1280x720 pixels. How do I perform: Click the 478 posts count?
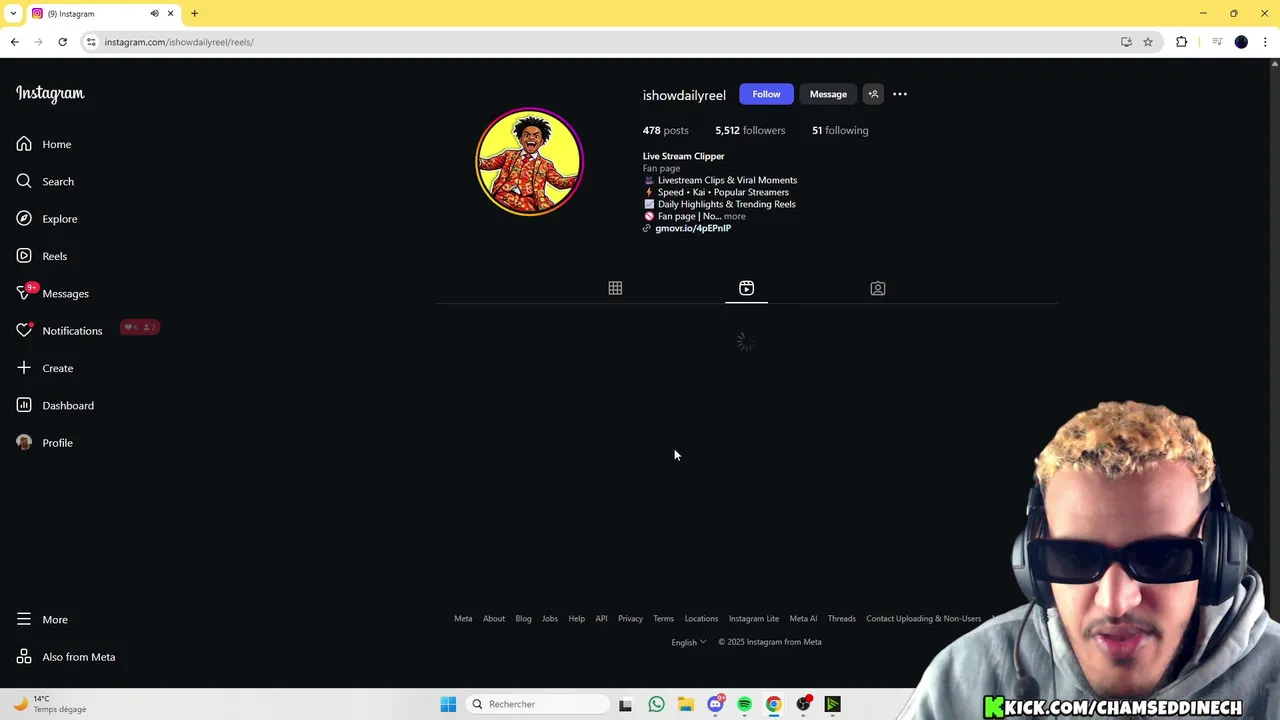point(665,130)
